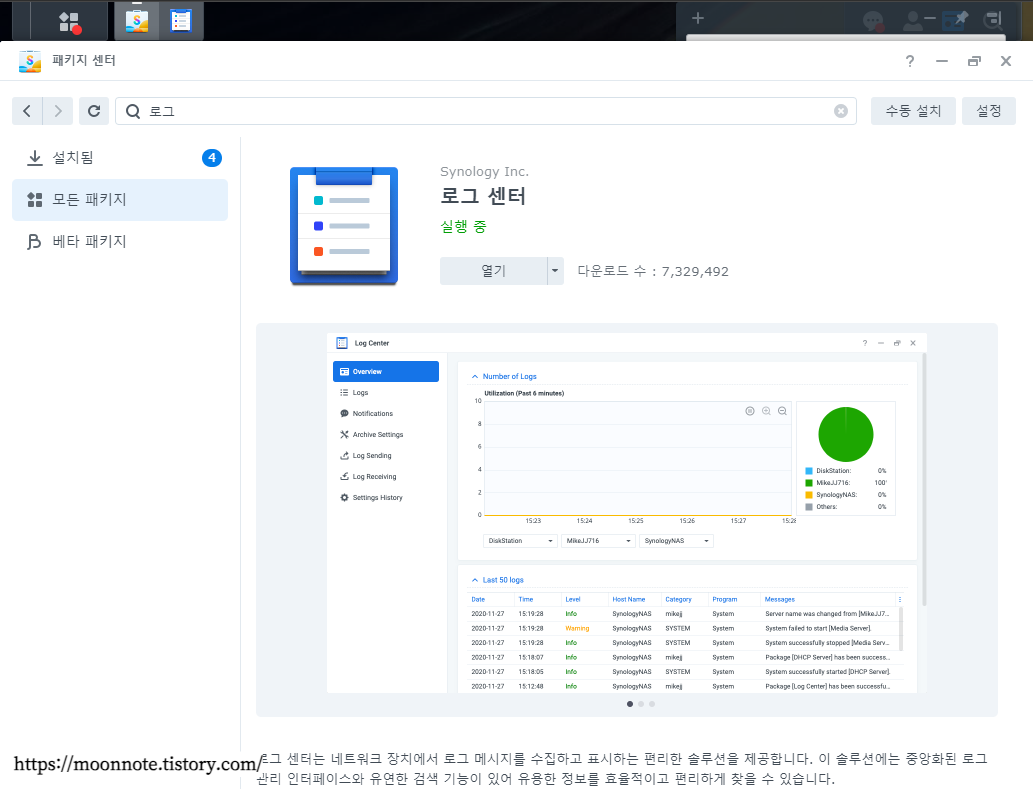Screen dimensions: 1033x789
Task: Click the Synology Inc. publisher text
Action: coord(484,171)
